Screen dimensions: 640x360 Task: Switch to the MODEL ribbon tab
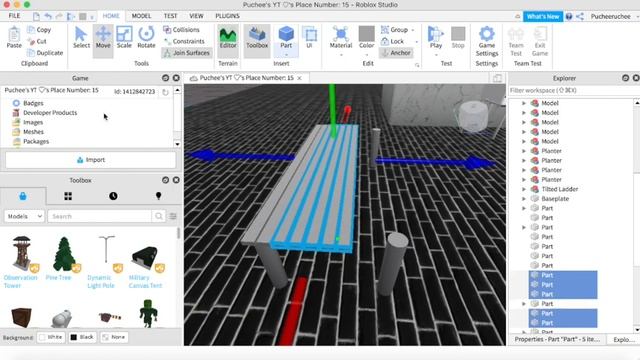(x=141, y=16)
